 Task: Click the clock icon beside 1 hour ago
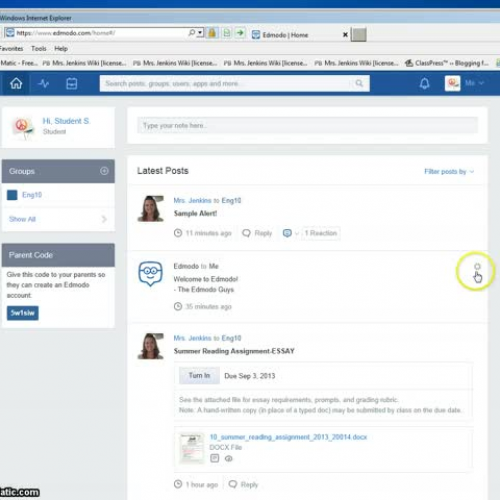(178, 484)
